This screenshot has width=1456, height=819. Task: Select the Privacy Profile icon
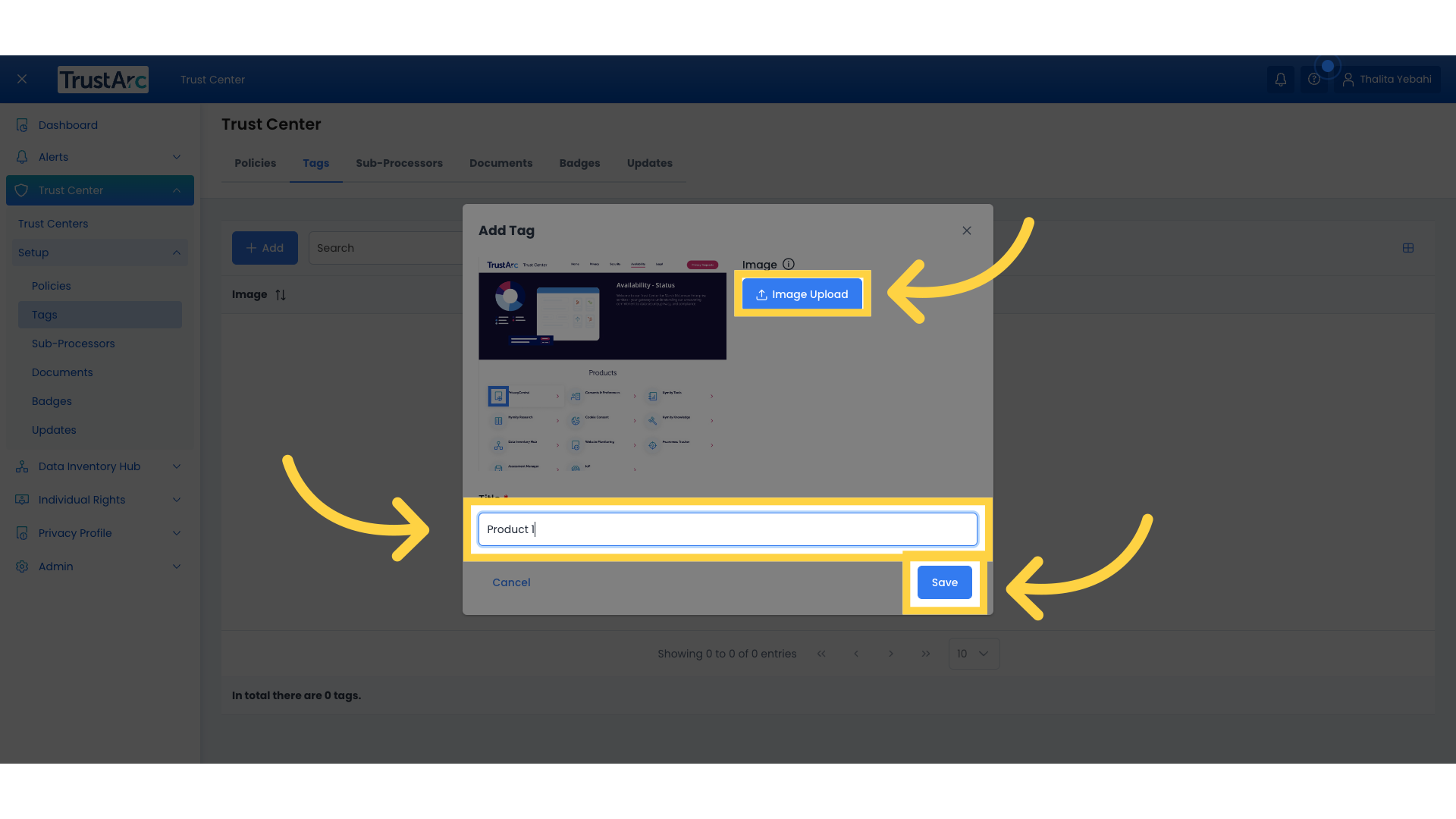coord(21,533)
